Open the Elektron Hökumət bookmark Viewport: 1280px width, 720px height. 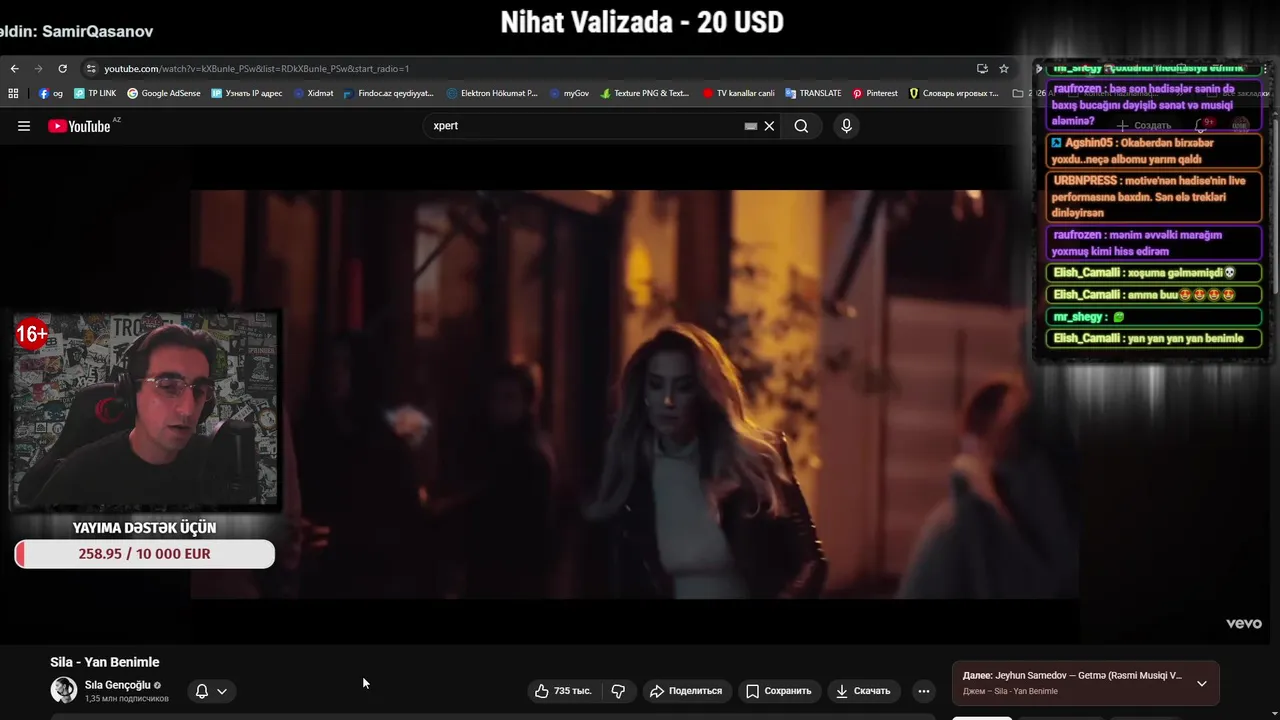492,93
